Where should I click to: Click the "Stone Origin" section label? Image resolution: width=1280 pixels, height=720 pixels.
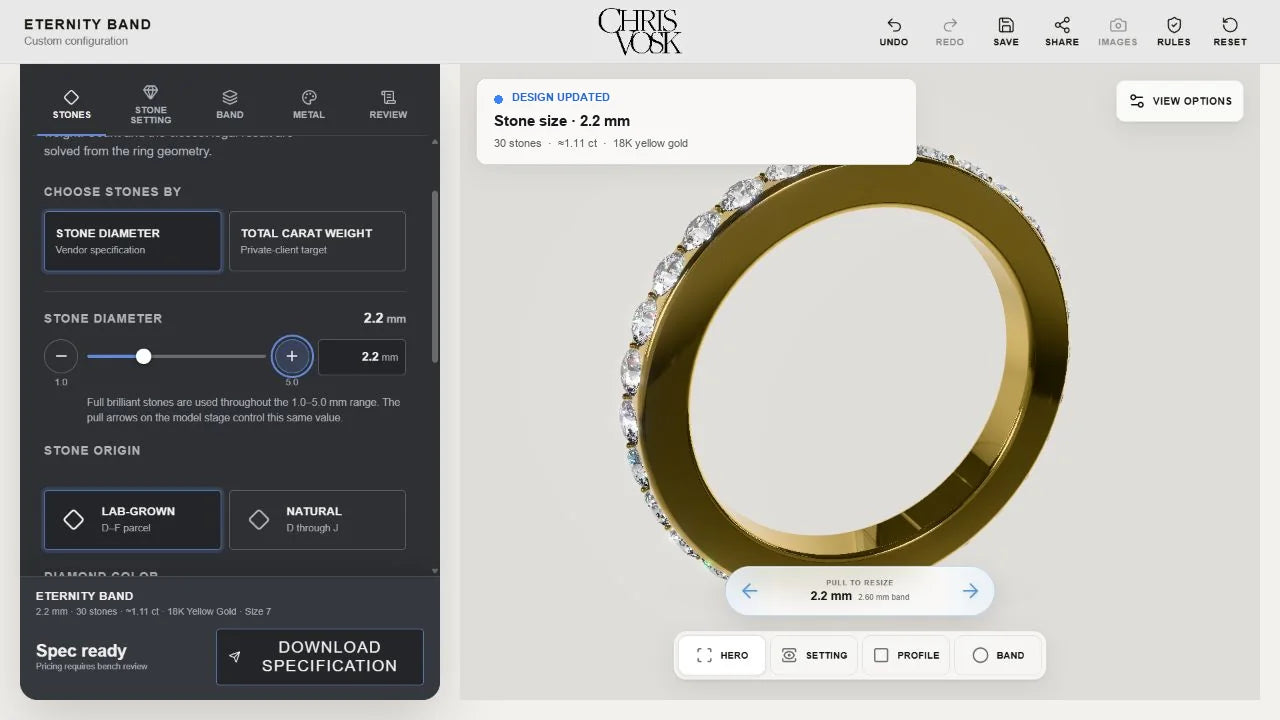tap(92, 450)
